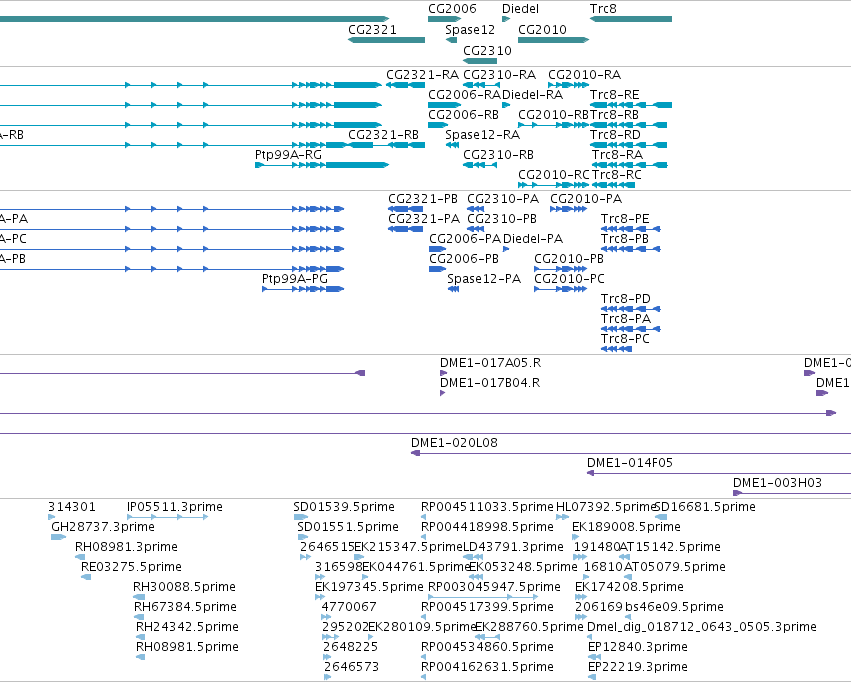The image size is (851, 682).
Task: Select BAC clone DME1-017B04.R
Action: [443, 393]
